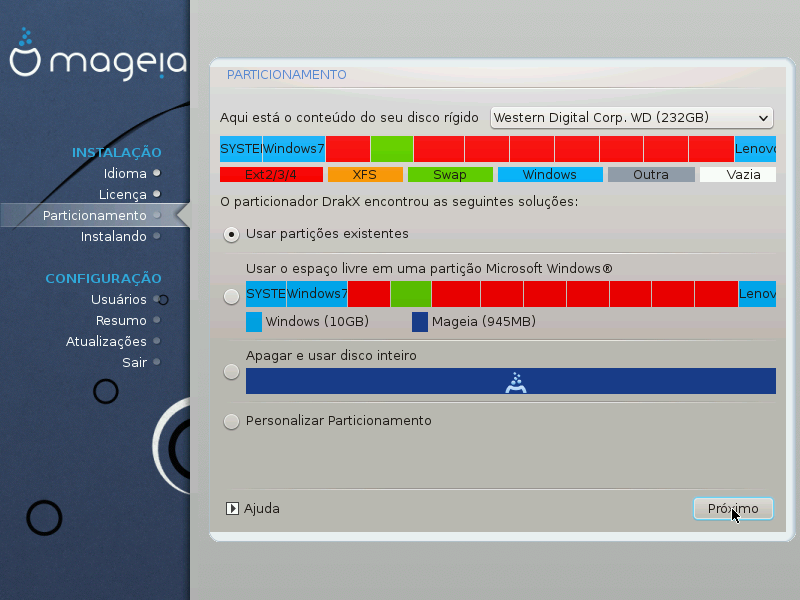Click the Sair step in the sidebar
The height and width of the screenshot is (600, 800).
(134, 362)
